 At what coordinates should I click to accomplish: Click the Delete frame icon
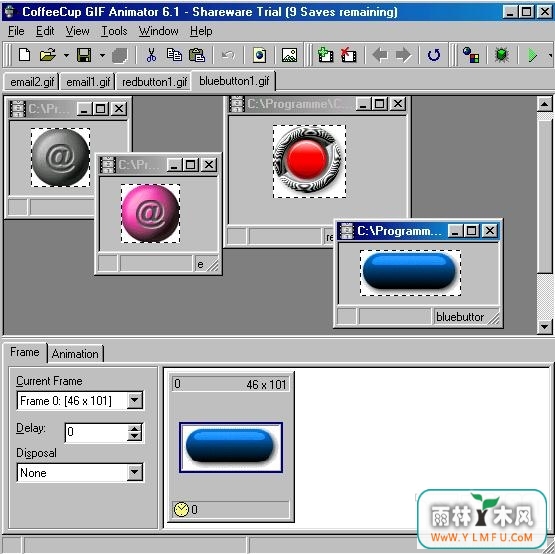point(348,55)
